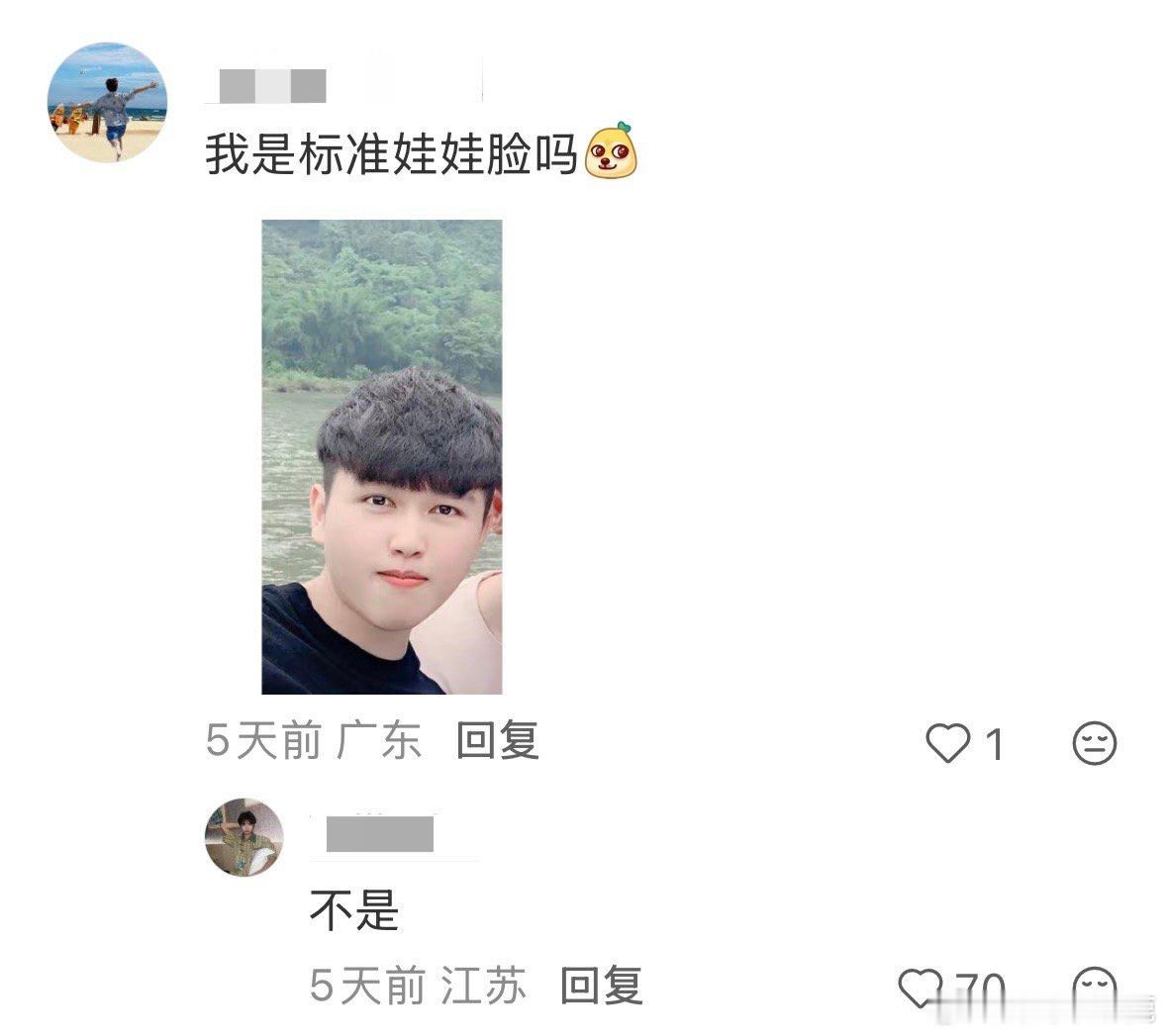Open the beach-photo commenter avatar

107,102
